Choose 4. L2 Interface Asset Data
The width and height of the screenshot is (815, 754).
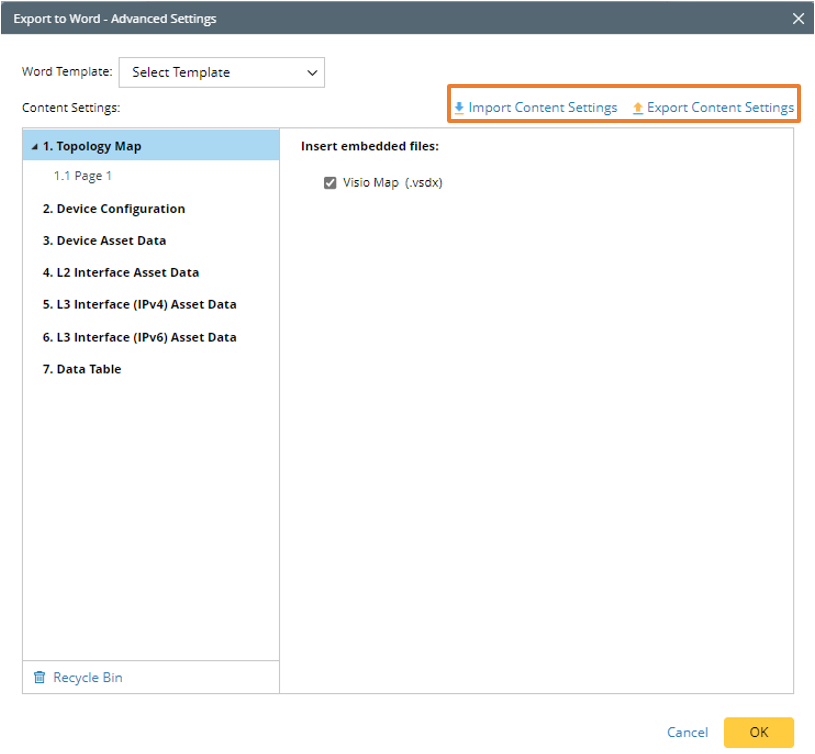[x=120, y=273]
